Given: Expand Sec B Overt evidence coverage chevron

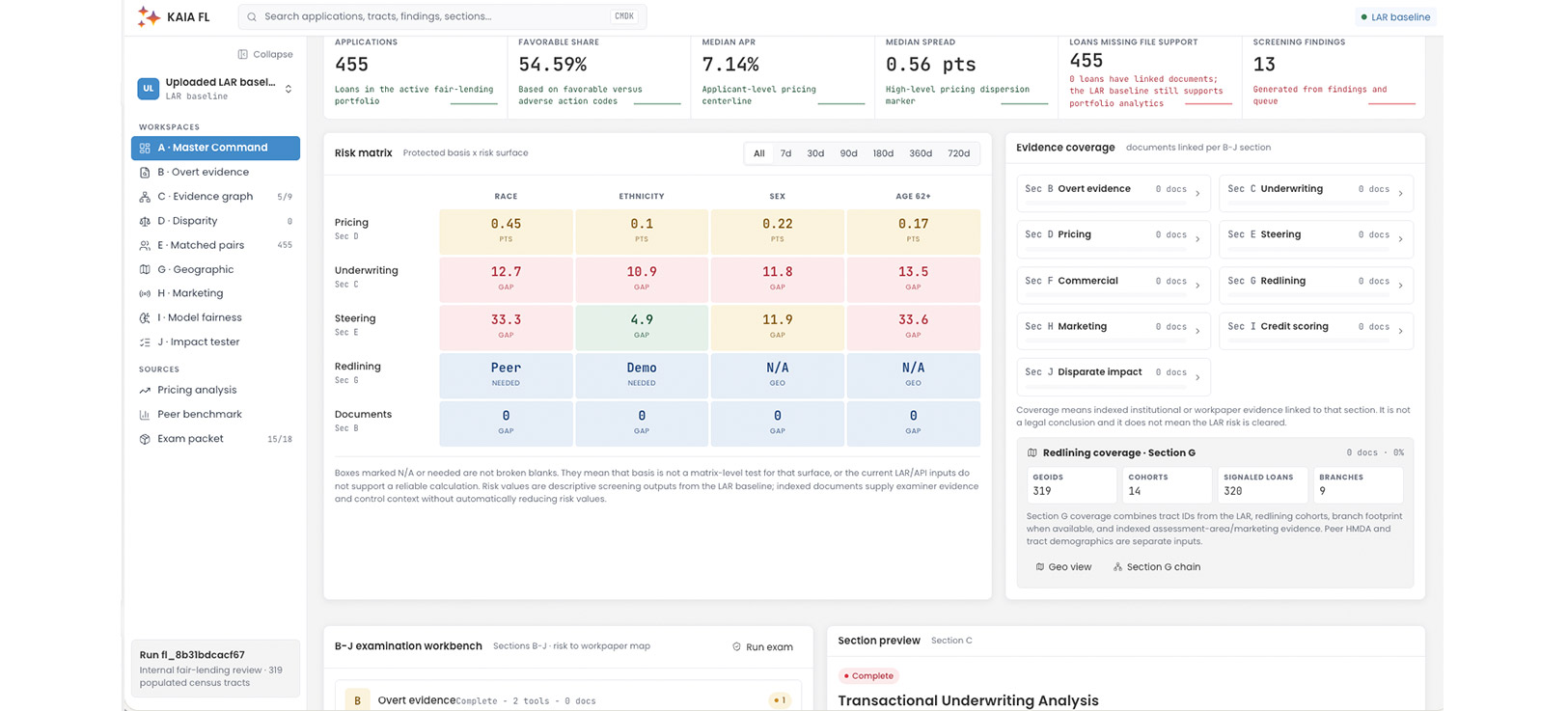Looking at the screenshot, I should 1197,193.
